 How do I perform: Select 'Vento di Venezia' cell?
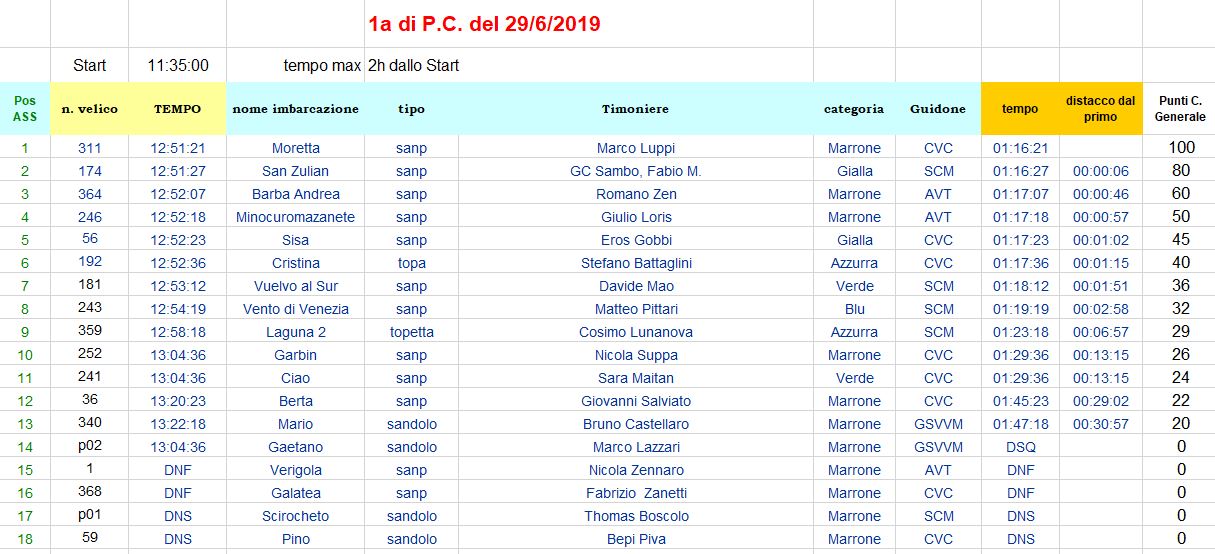pos(295,309)
